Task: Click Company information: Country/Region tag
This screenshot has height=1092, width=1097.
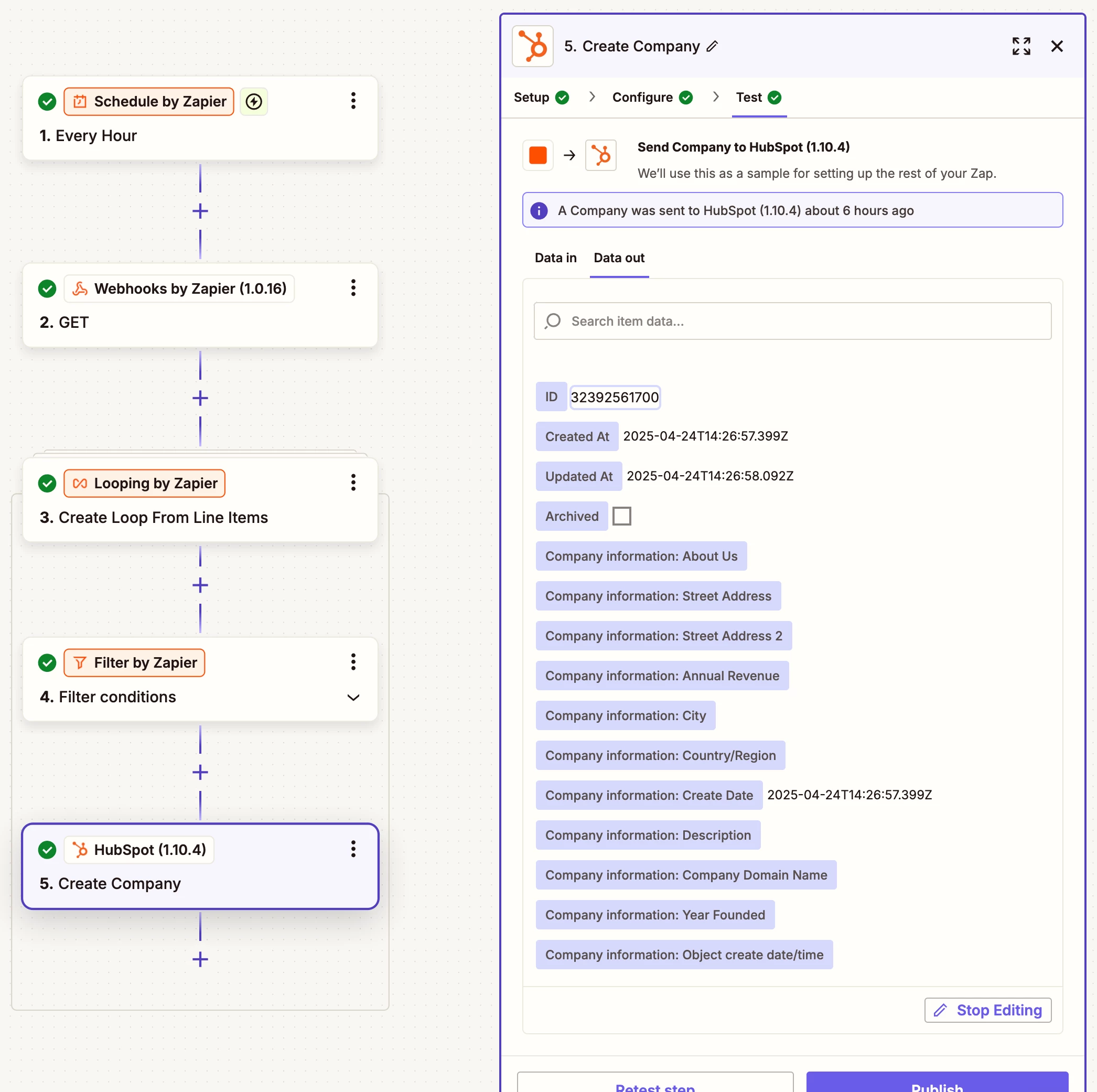Action: click(660, 755)
